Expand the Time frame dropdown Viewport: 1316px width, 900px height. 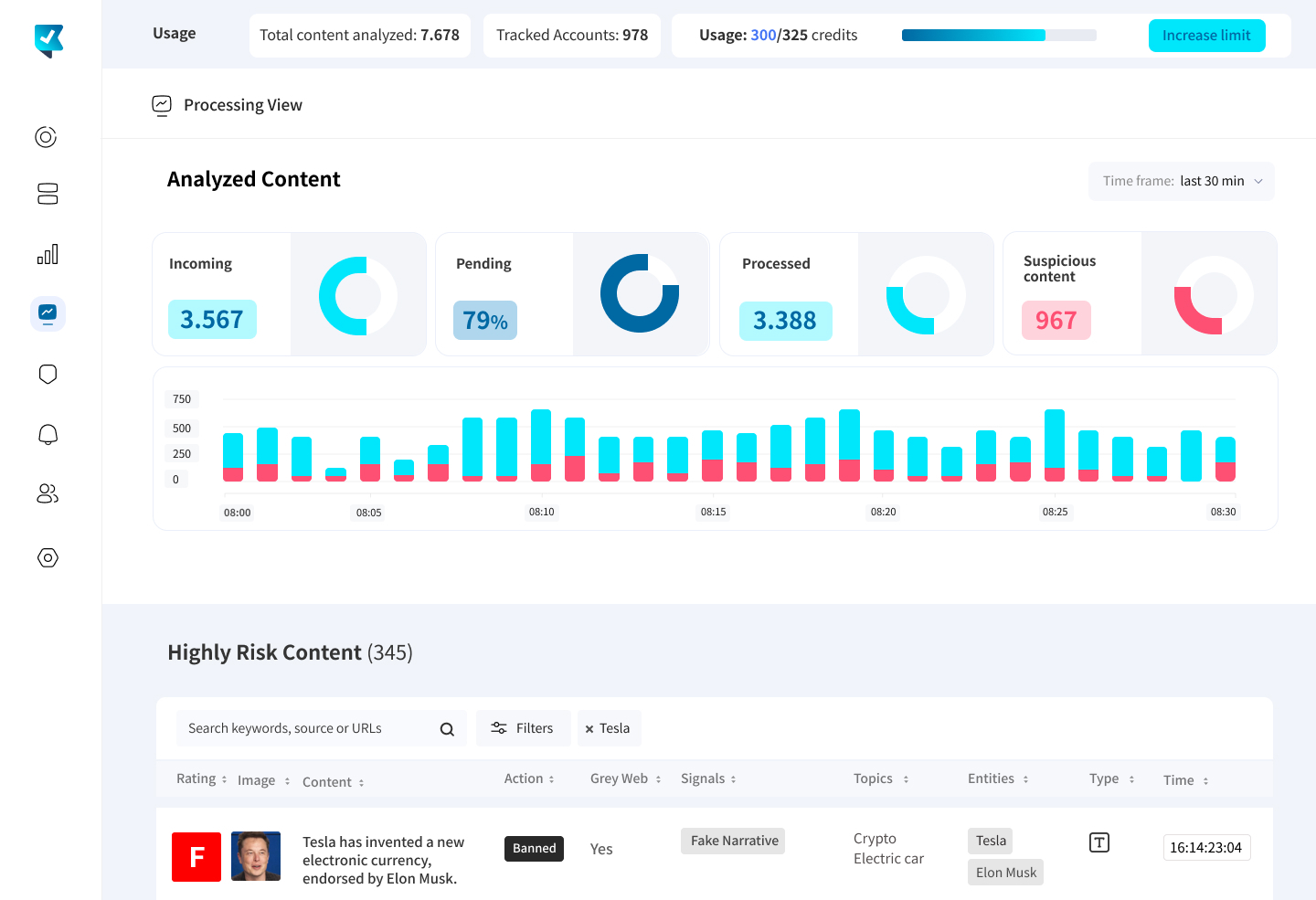(x=1181, y=182)
